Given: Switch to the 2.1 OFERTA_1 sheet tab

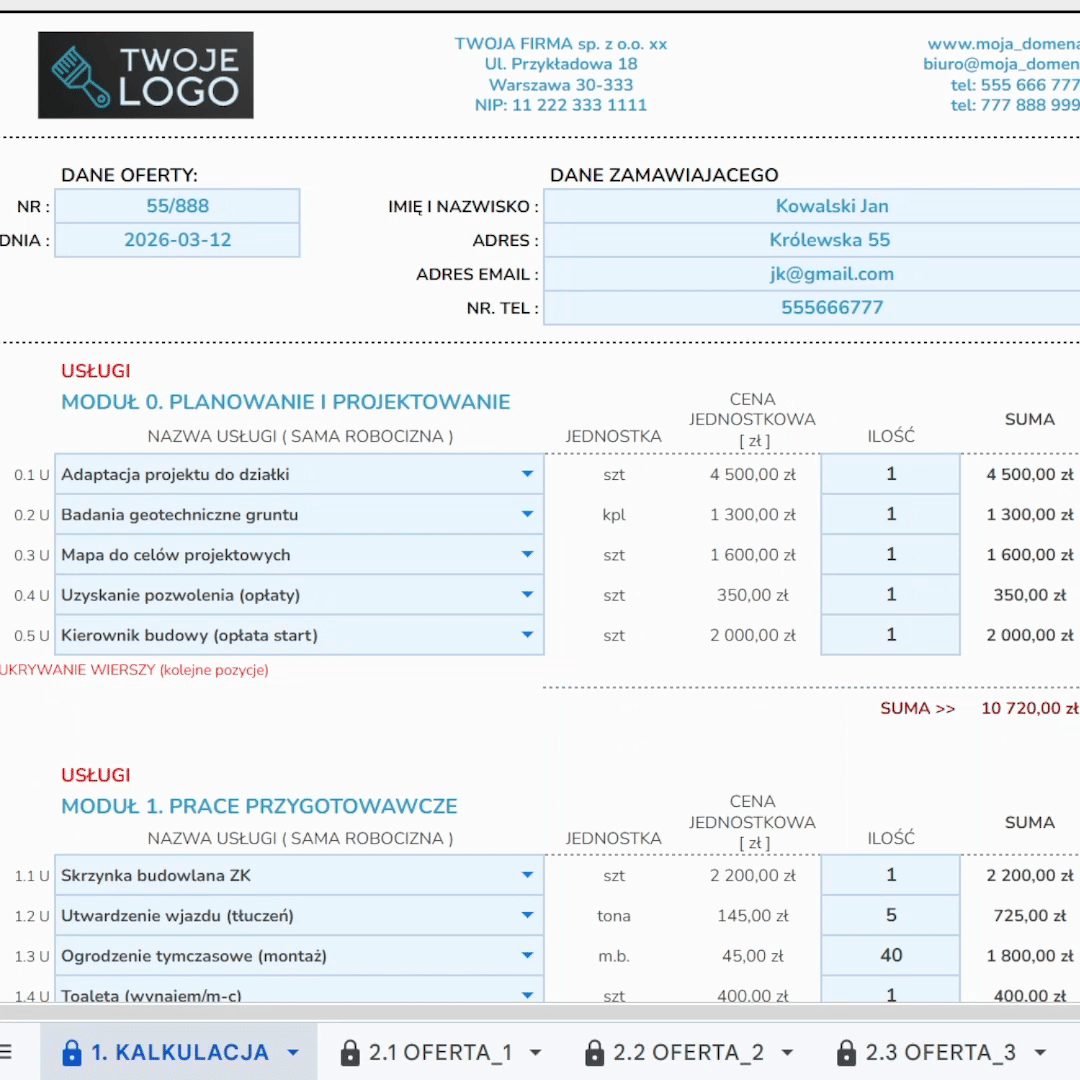Looking at the screenshot, I should (x=440, y=1052).
